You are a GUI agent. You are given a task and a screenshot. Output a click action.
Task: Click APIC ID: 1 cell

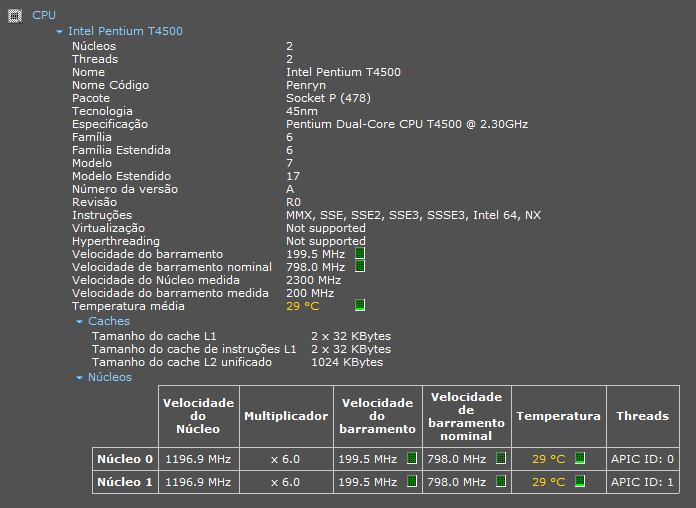642,482
